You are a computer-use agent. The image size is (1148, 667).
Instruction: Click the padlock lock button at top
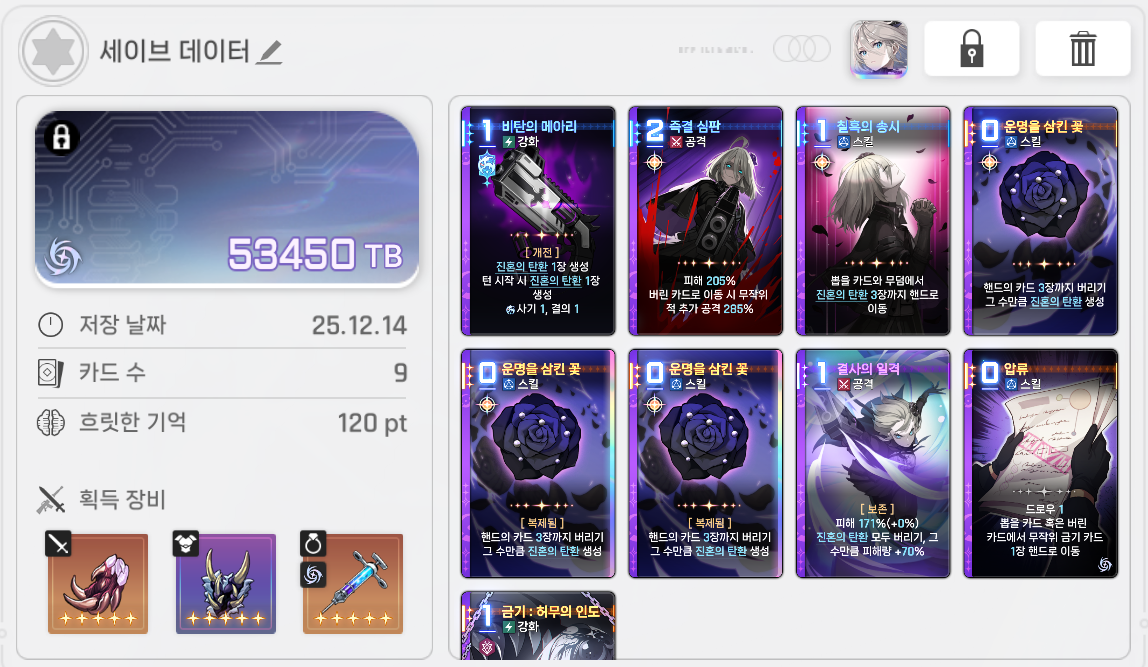pos(972,48)
